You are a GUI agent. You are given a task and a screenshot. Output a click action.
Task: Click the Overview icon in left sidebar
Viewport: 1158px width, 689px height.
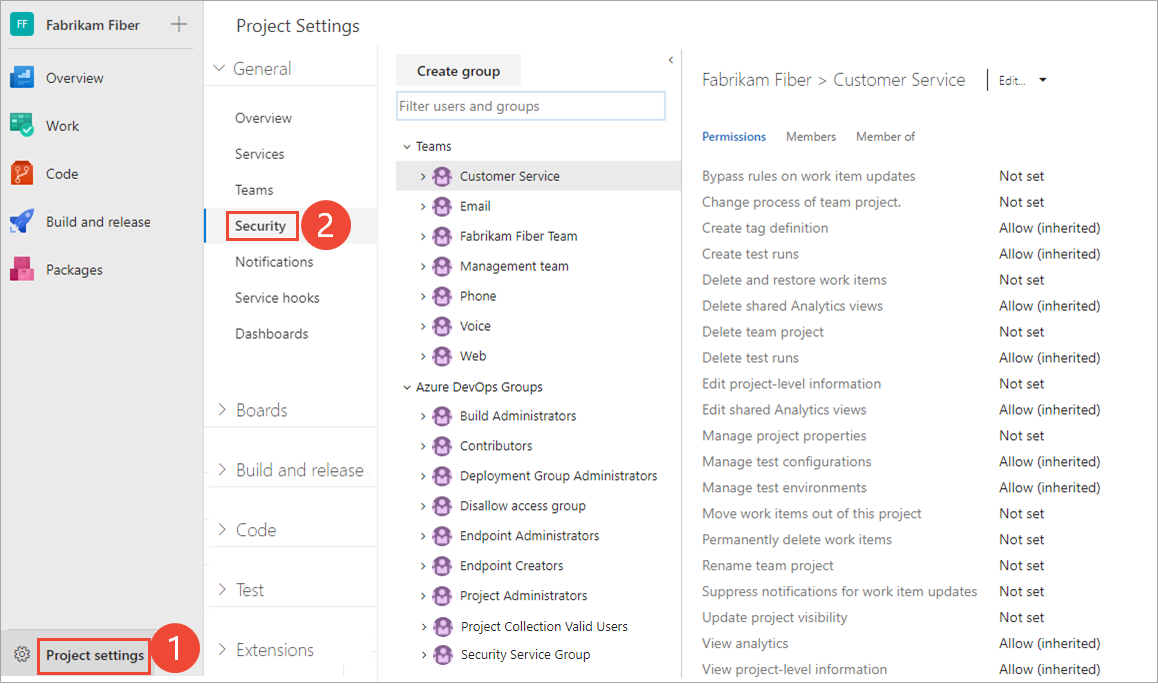tap(22, 78)
